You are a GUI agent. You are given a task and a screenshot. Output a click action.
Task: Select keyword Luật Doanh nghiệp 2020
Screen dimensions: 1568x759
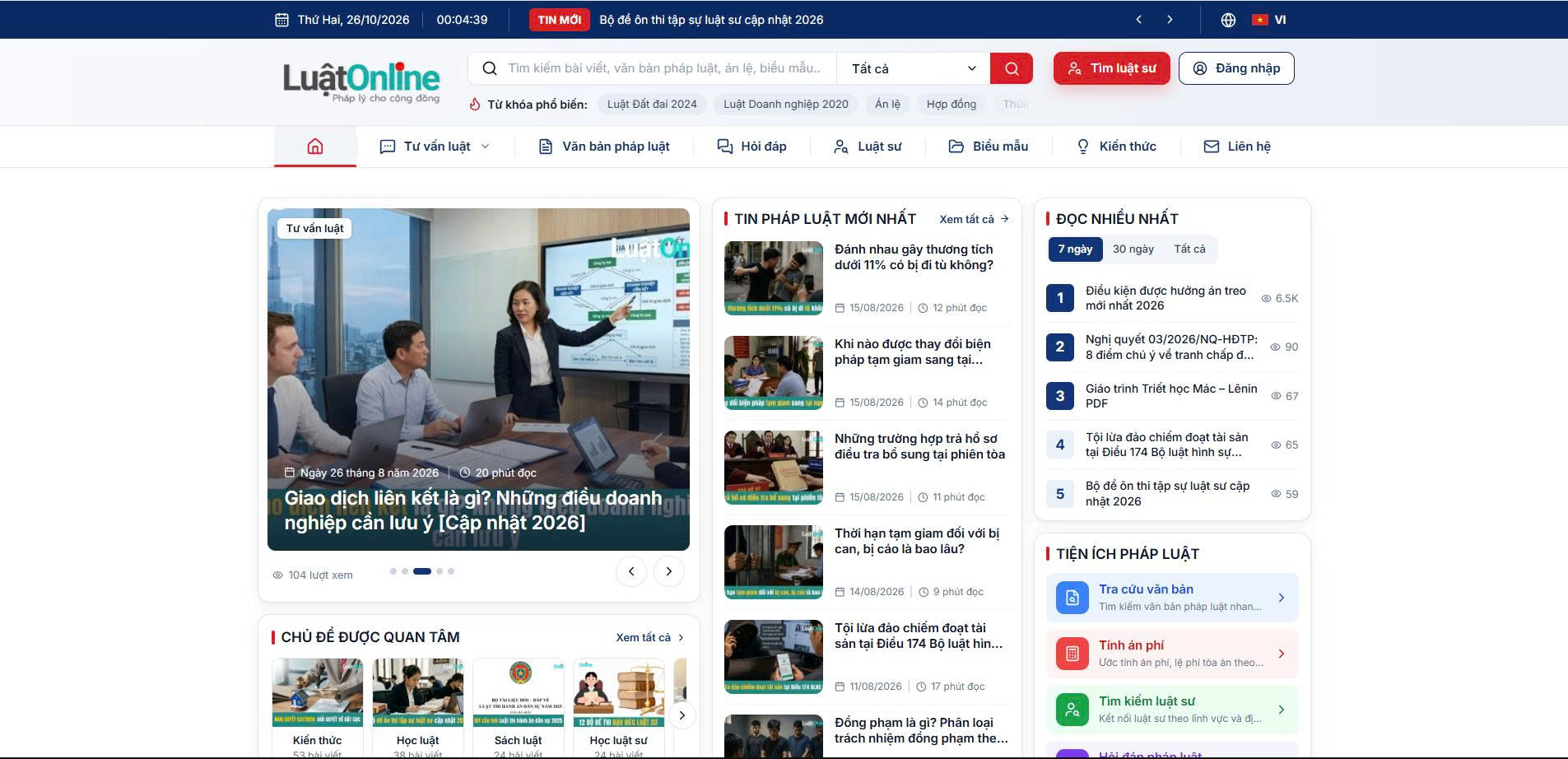tap(786, 105)
